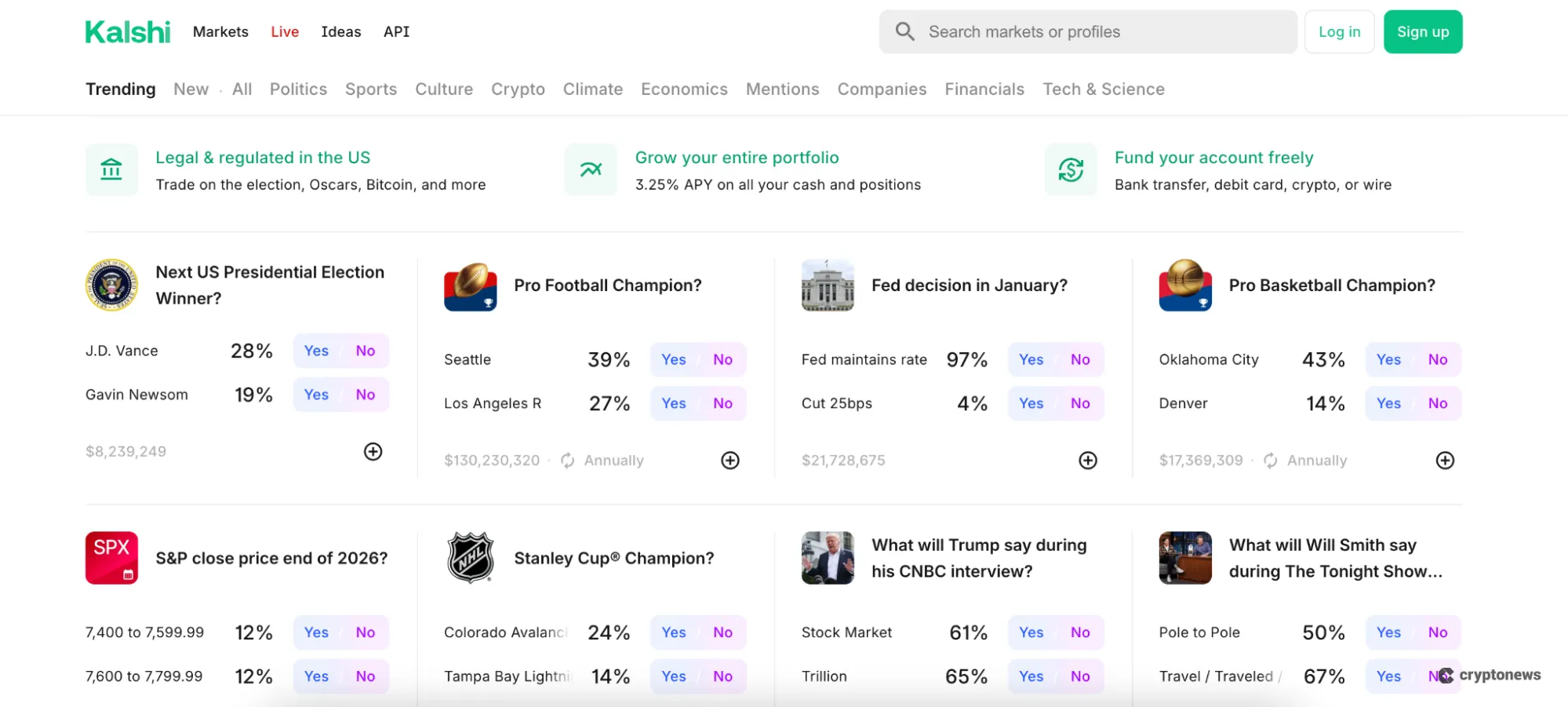Click the search magnifier icon

point(905,31)
